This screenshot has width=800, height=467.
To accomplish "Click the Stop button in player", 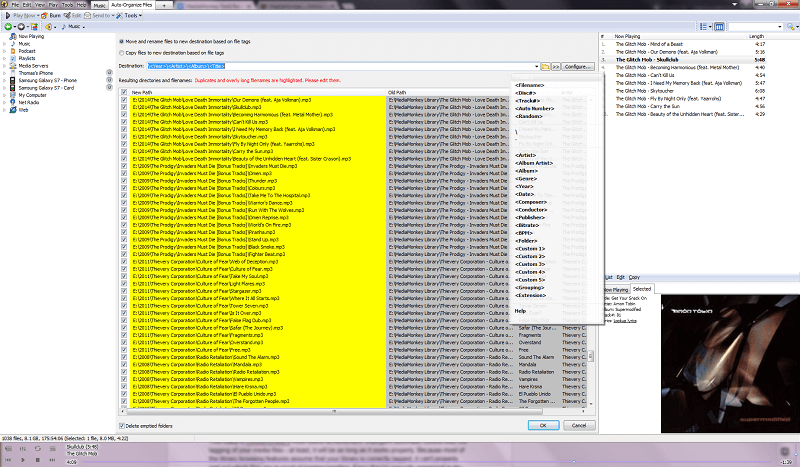I will 38,460.
